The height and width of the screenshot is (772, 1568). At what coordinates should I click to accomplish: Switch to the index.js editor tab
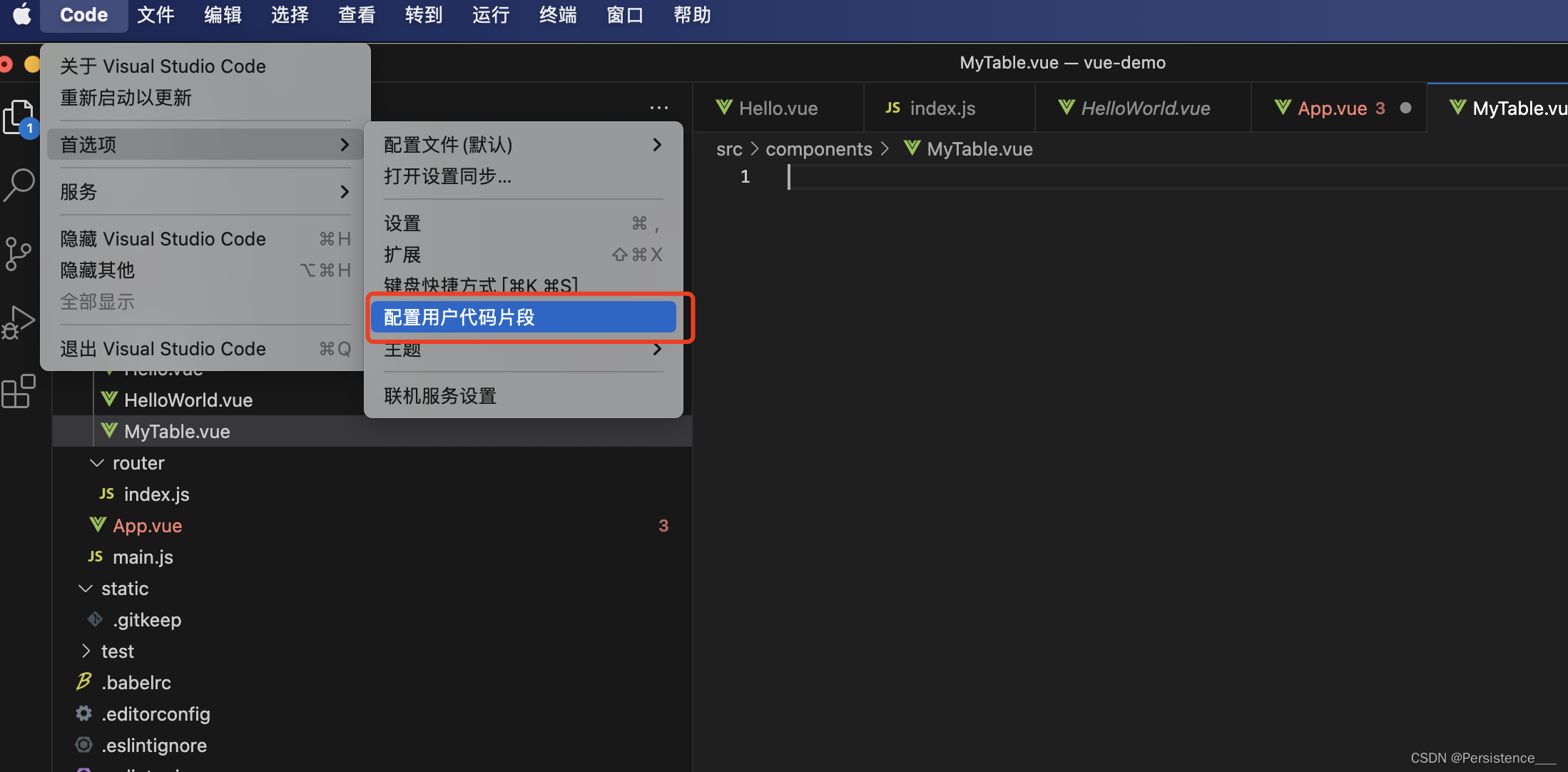pos(950,108)
